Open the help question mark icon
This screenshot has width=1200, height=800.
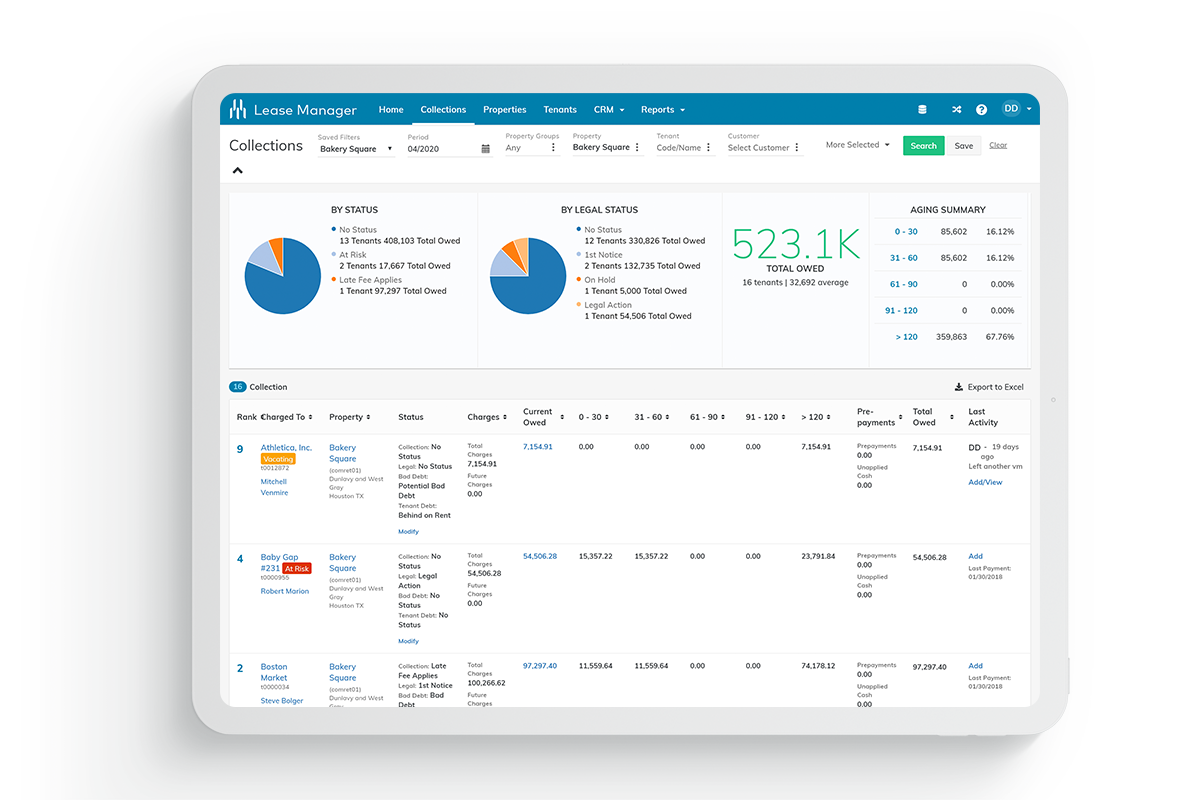click(981, 110)
